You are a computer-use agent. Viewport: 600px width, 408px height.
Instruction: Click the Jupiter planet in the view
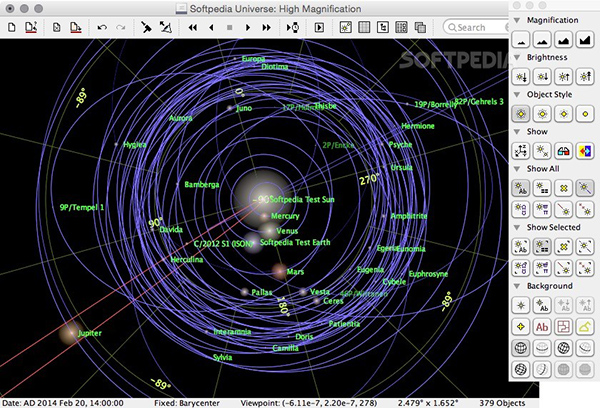point(70,332)
